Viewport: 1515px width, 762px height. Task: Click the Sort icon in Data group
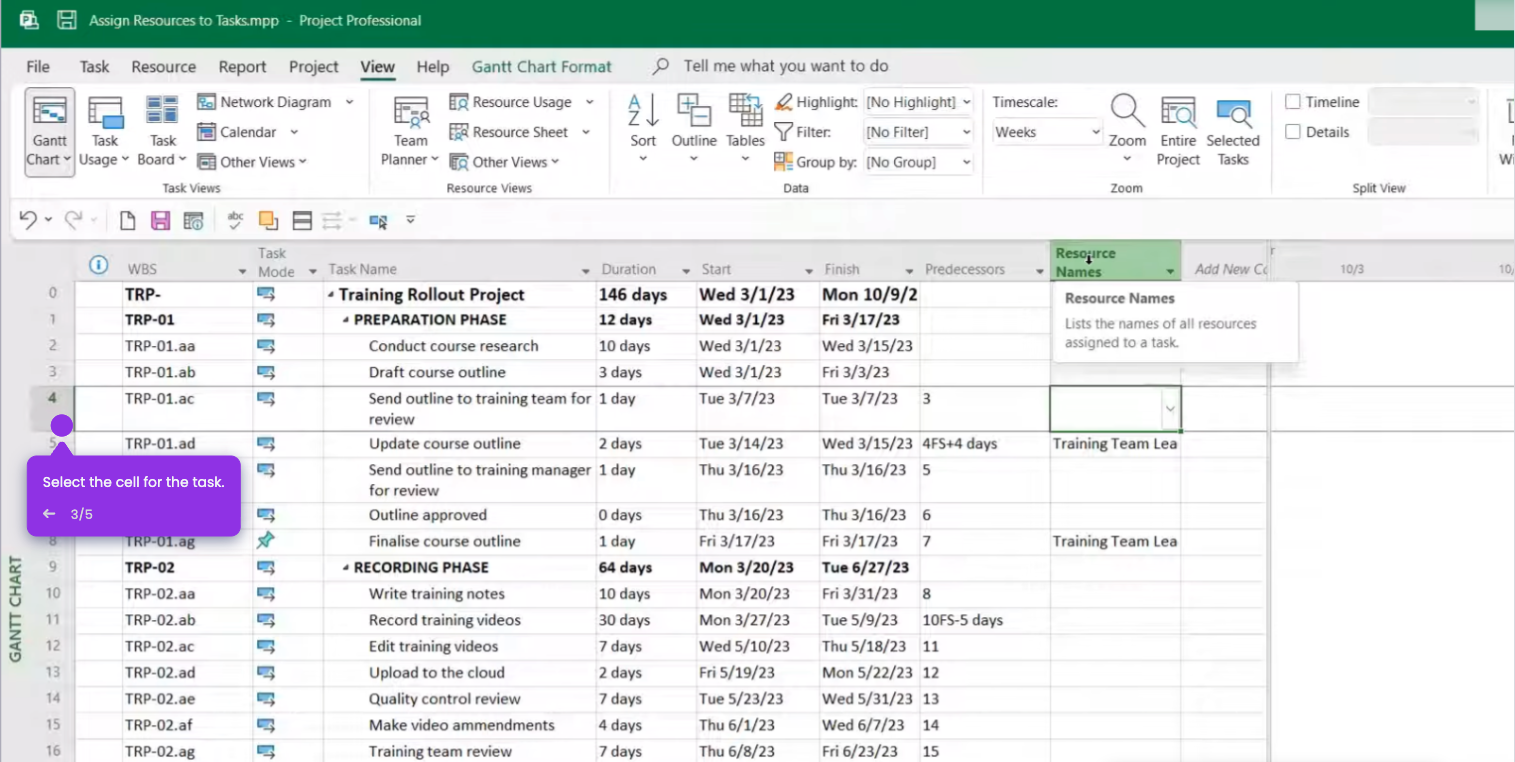click(x=643, y=121)
